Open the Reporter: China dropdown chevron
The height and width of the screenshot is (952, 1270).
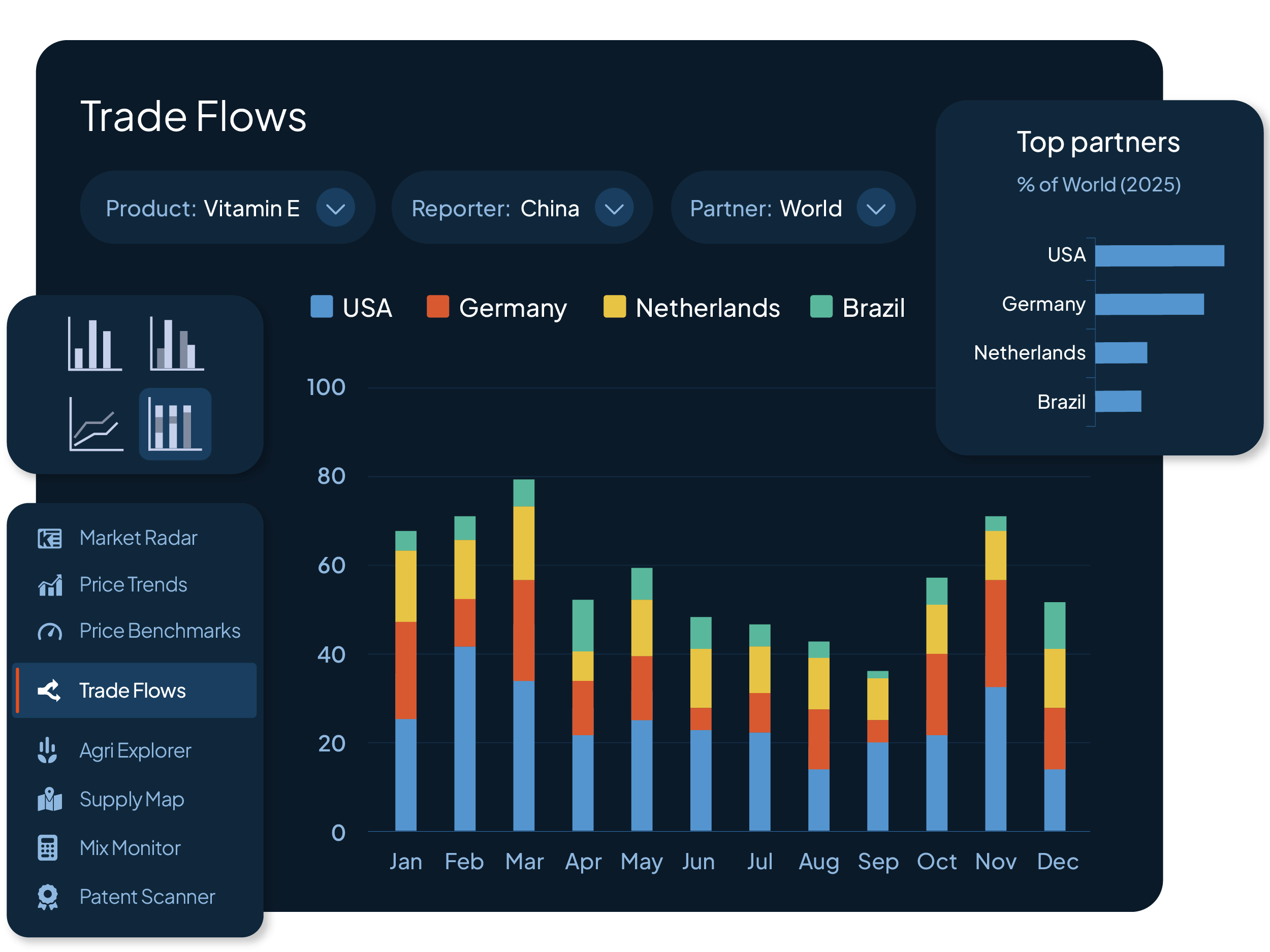coord(614,208)
